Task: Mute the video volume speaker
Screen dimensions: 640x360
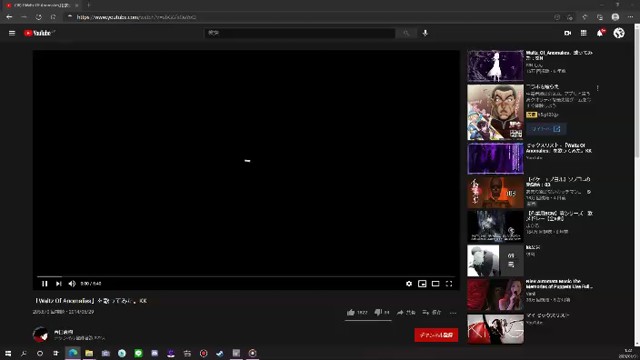Action: pyautogui.click(x=72, y=284)
